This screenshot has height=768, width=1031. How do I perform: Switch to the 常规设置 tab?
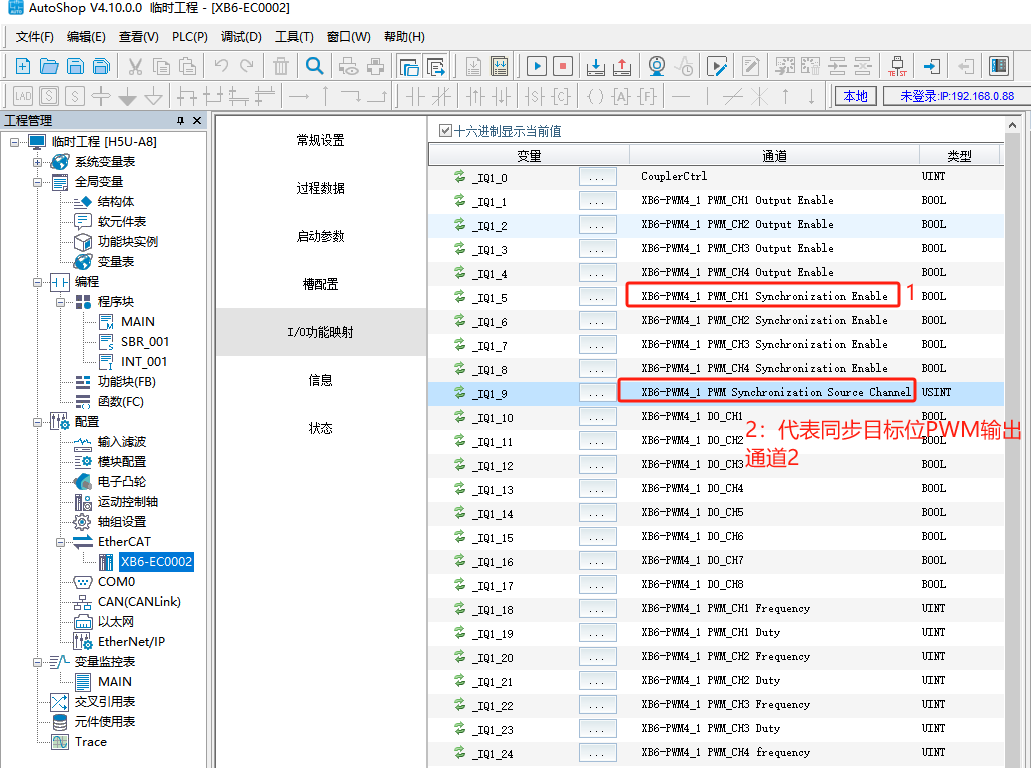click(x=321, y=140)
